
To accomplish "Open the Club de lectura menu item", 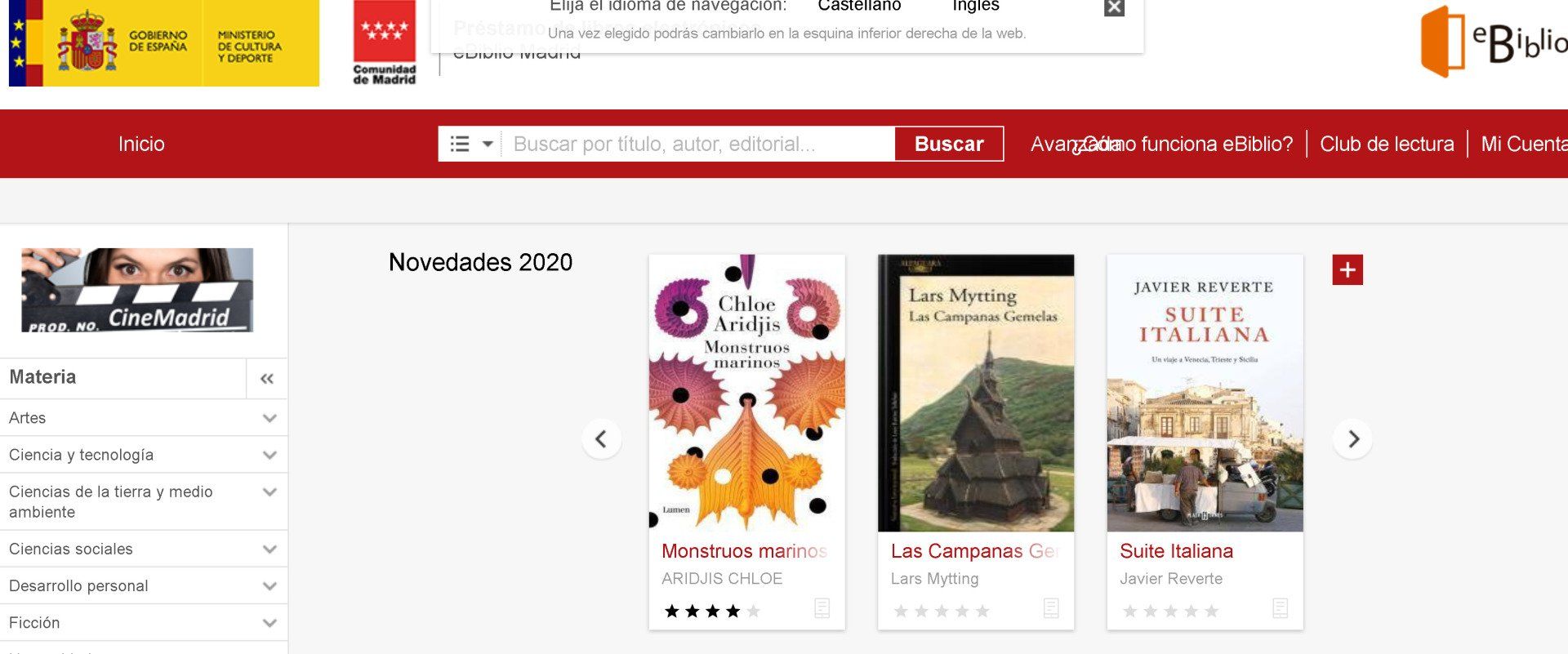I will (1387, 145).
